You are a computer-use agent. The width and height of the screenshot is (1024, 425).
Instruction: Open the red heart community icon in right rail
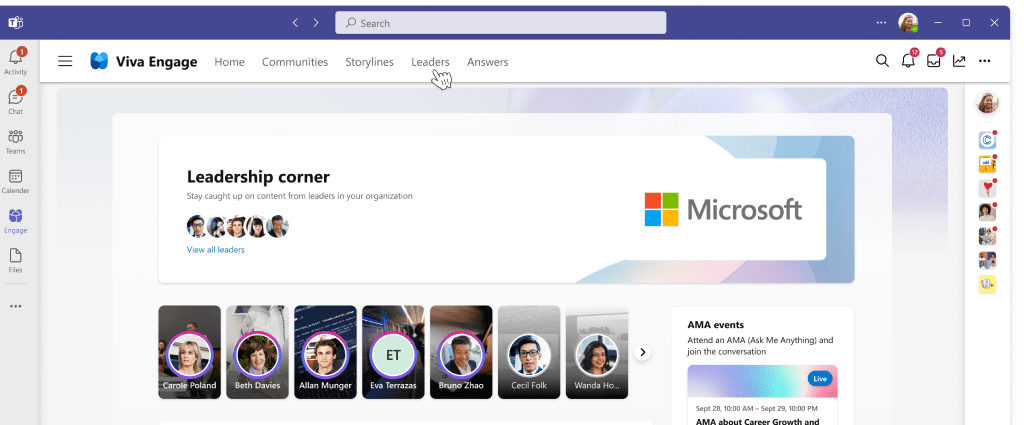(x=987, y=189)
